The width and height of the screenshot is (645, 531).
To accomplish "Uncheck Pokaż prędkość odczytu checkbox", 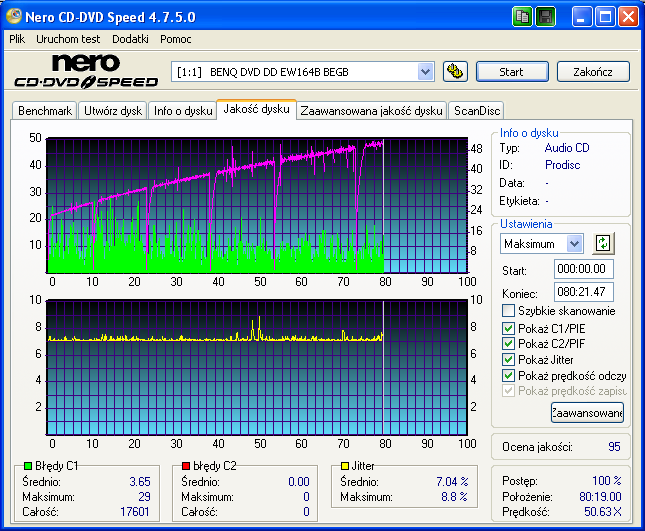I will point(508,376).
